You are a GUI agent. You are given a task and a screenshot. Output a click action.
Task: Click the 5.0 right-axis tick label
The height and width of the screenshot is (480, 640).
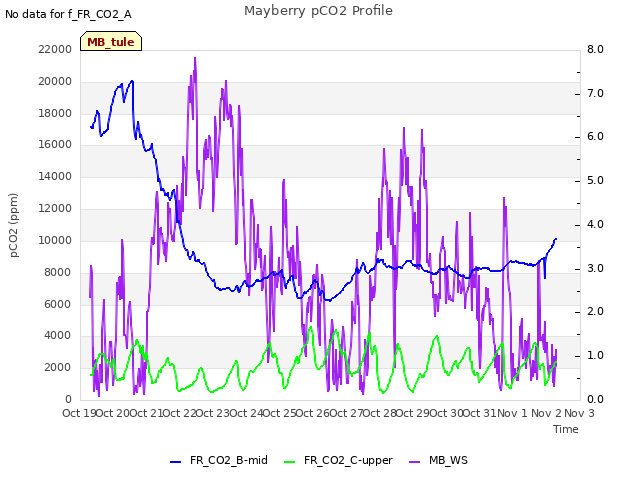[x=595, y=180]
